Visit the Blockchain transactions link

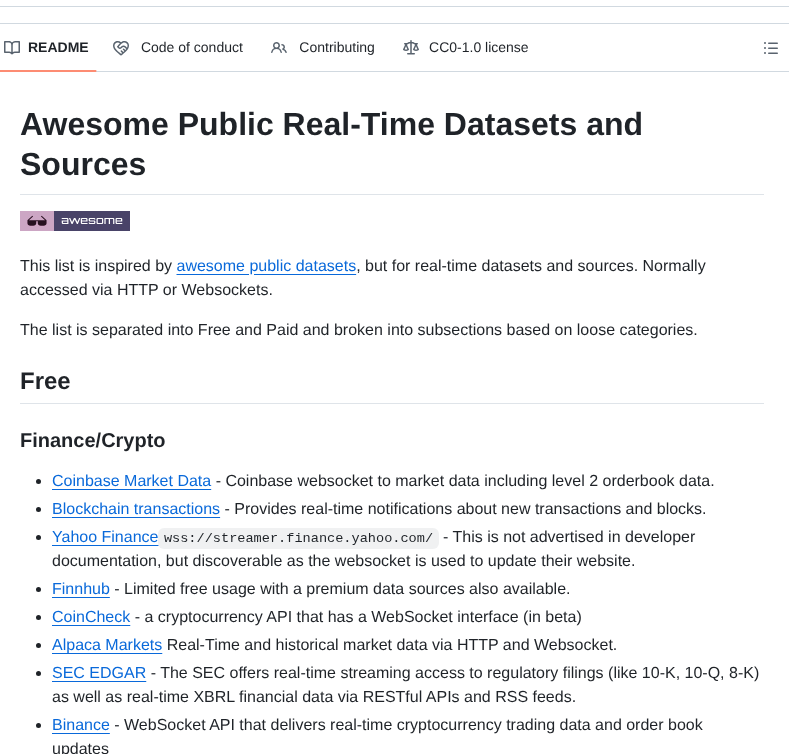pyautogui.click(x=136, y=509)
